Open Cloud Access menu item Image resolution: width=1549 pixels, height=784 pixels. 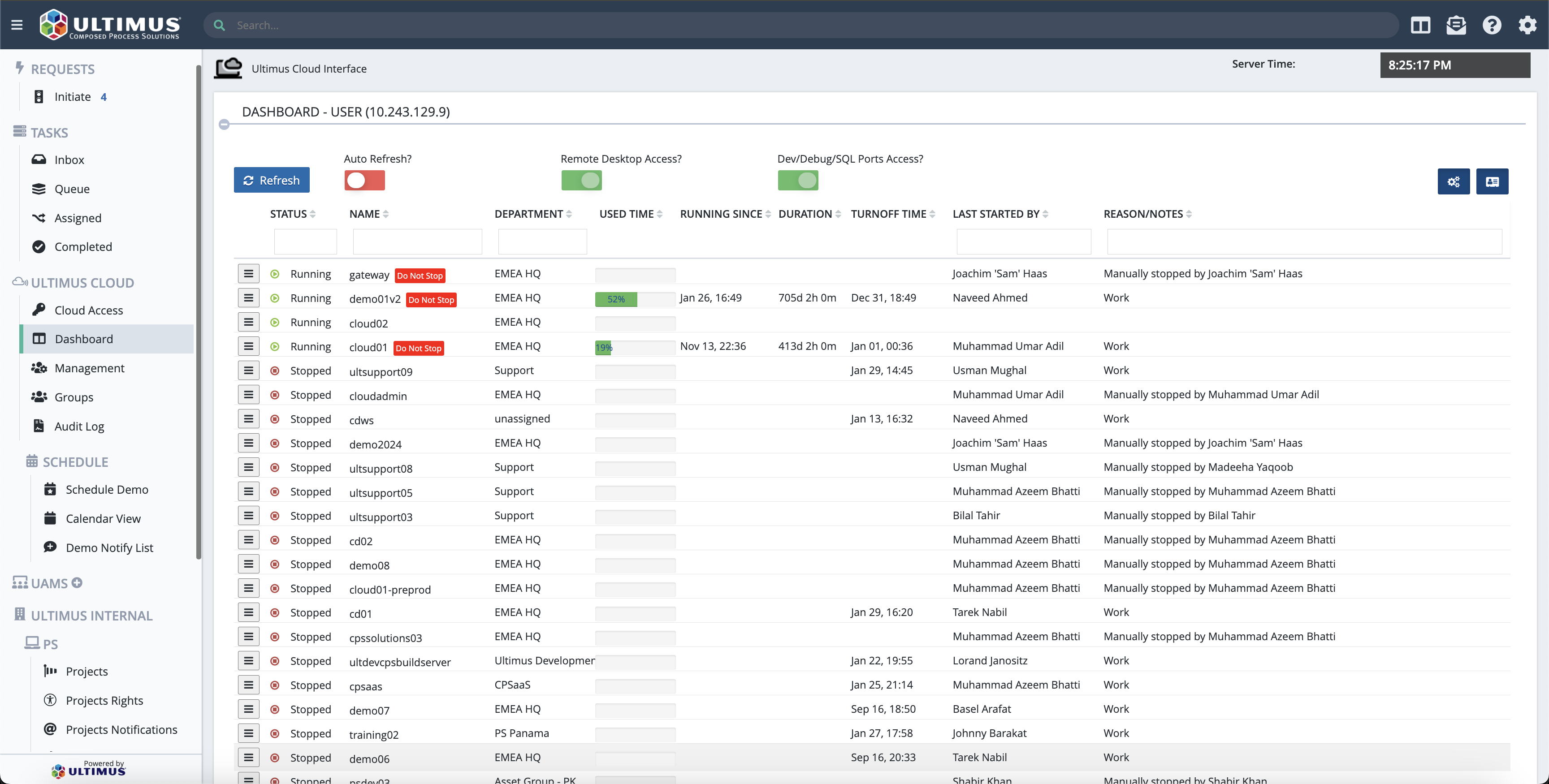point(88,310)
